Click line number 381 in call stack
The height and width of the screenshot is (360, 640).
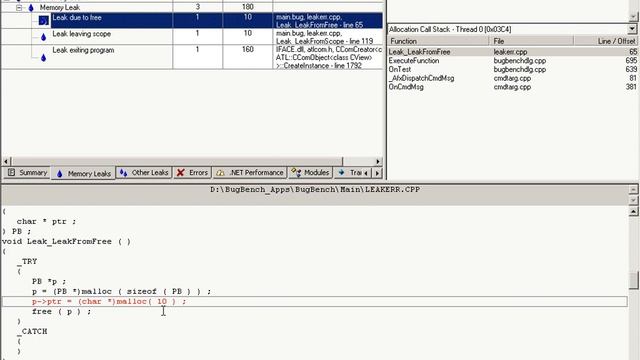631,87
